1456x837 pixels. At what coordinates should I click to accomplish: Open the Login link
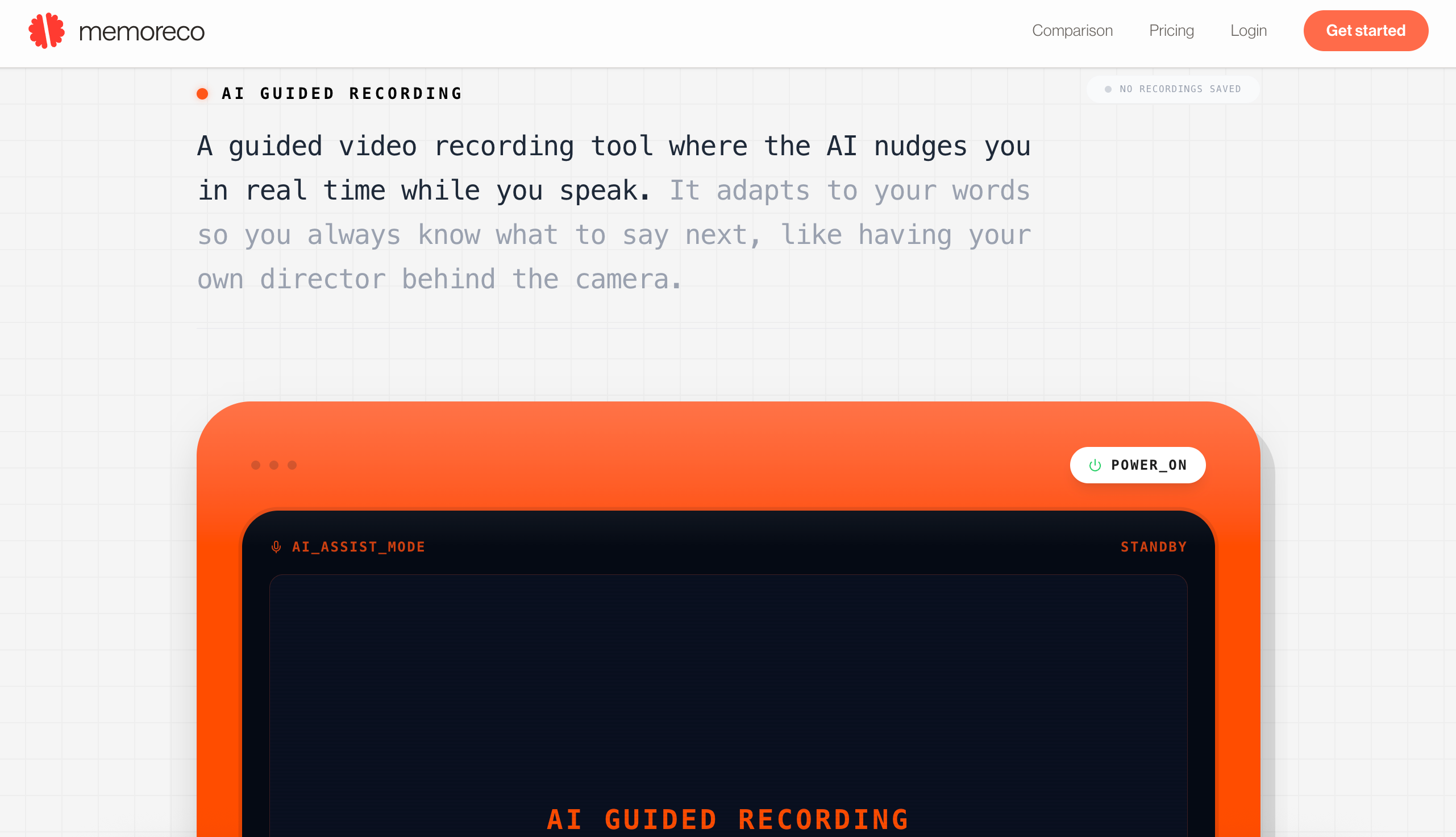(1248, 31)
